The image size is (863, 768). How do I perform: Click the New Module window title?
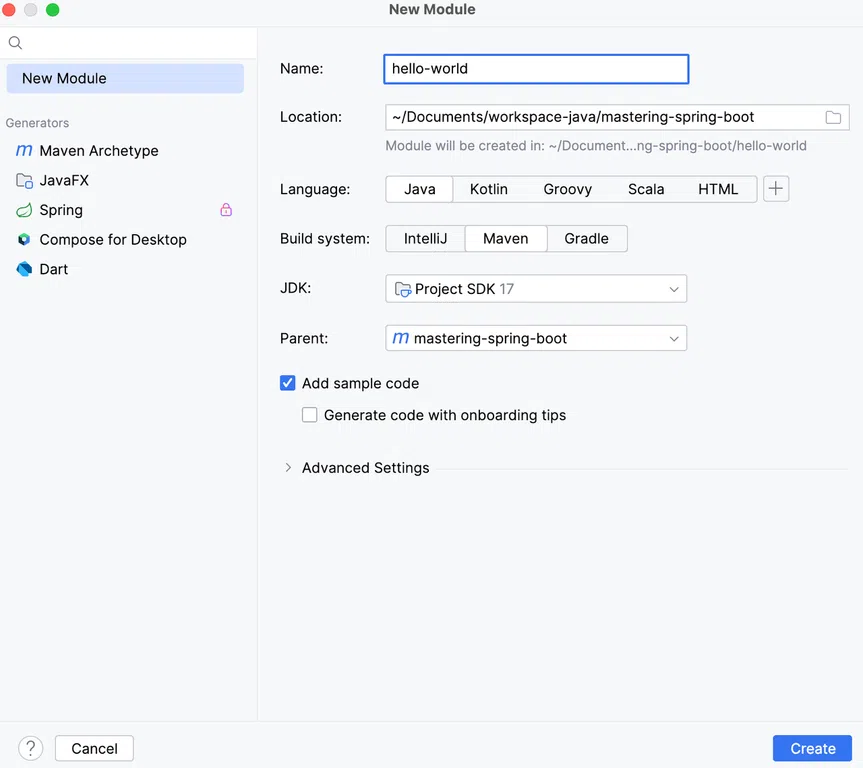[432, 9]
